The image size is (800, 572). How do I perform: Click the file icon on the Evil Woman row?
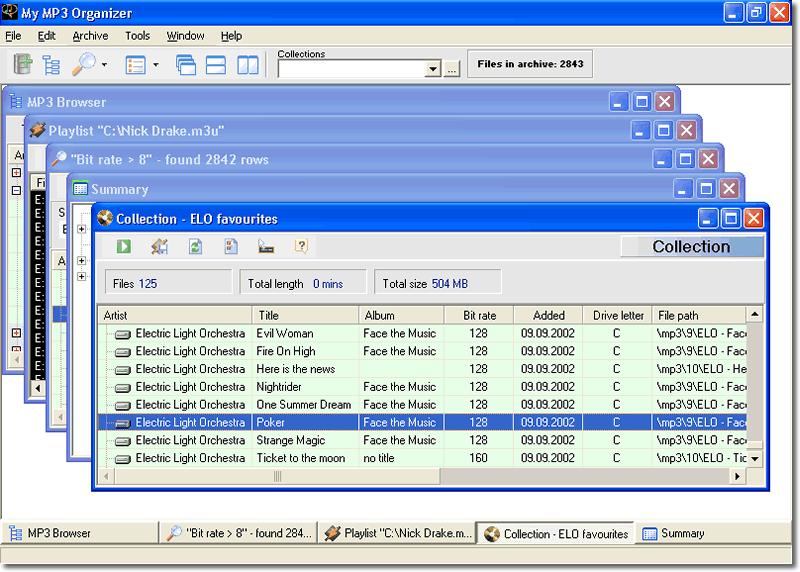[122, 334]
